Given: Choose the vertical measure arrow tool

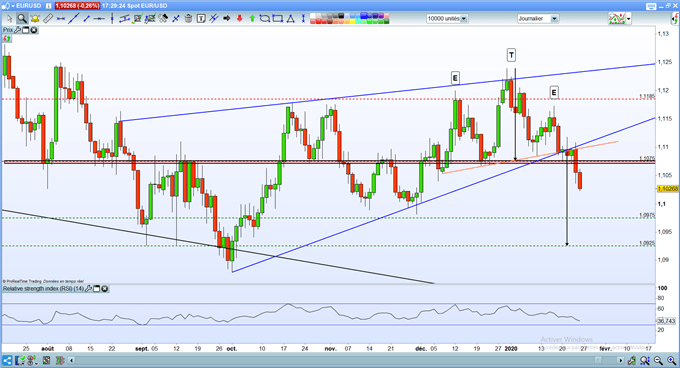Looking at the screenshot, I should tap(303, 19).
